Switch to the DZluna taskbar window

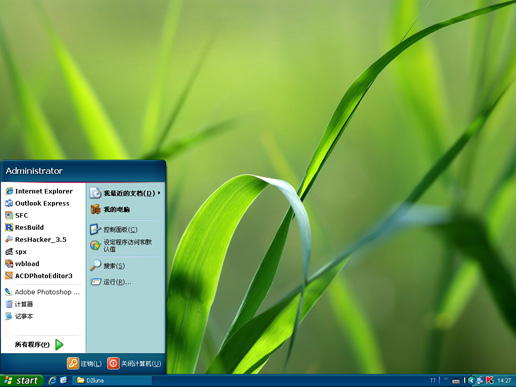[112, 380]
